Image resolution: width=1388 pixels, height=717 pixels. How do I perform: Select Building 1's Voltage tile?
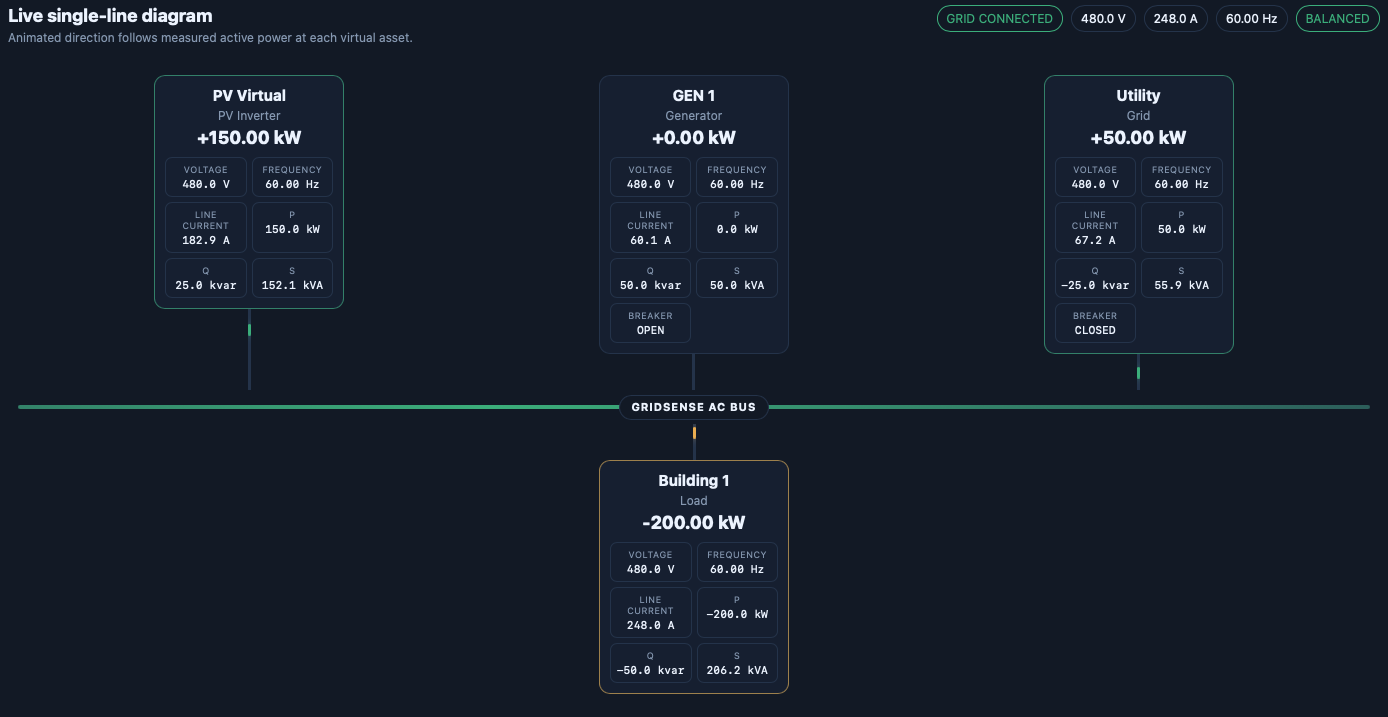pyautogui.click(x=651, y=562)
